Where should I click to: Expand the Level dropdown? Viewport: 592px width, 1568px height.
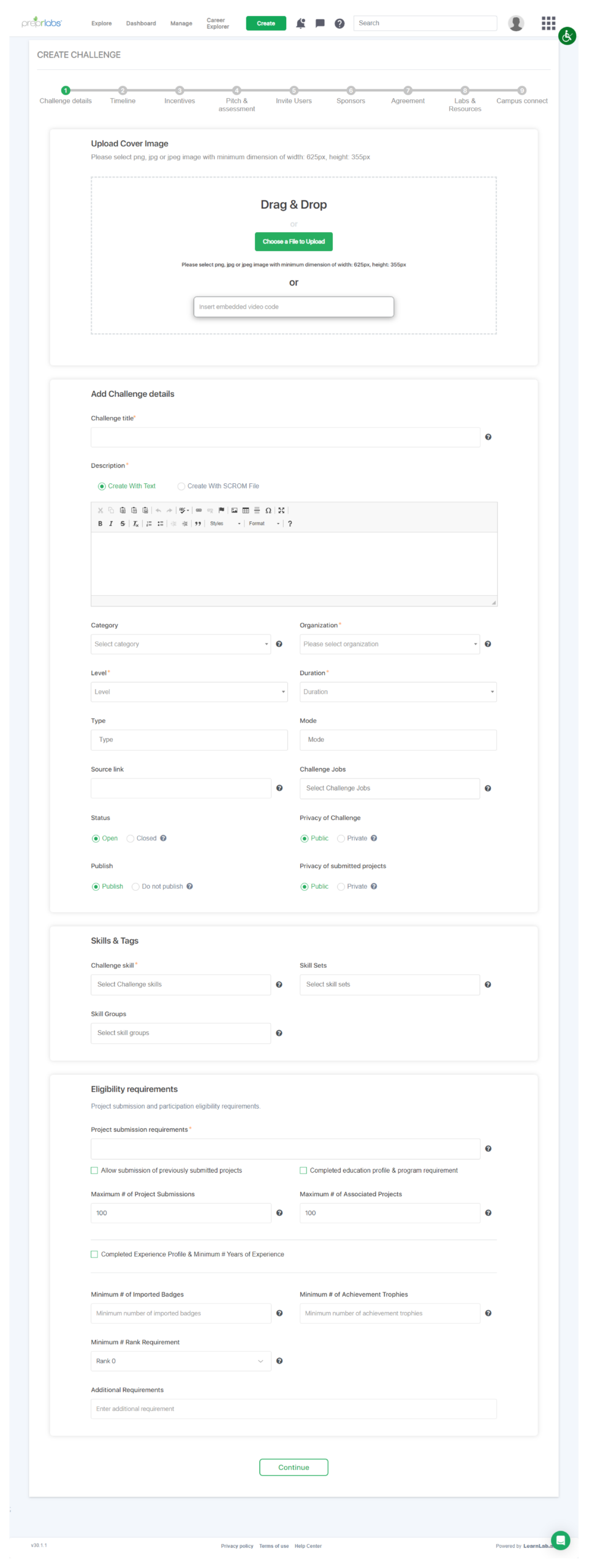tap(189, 692)
